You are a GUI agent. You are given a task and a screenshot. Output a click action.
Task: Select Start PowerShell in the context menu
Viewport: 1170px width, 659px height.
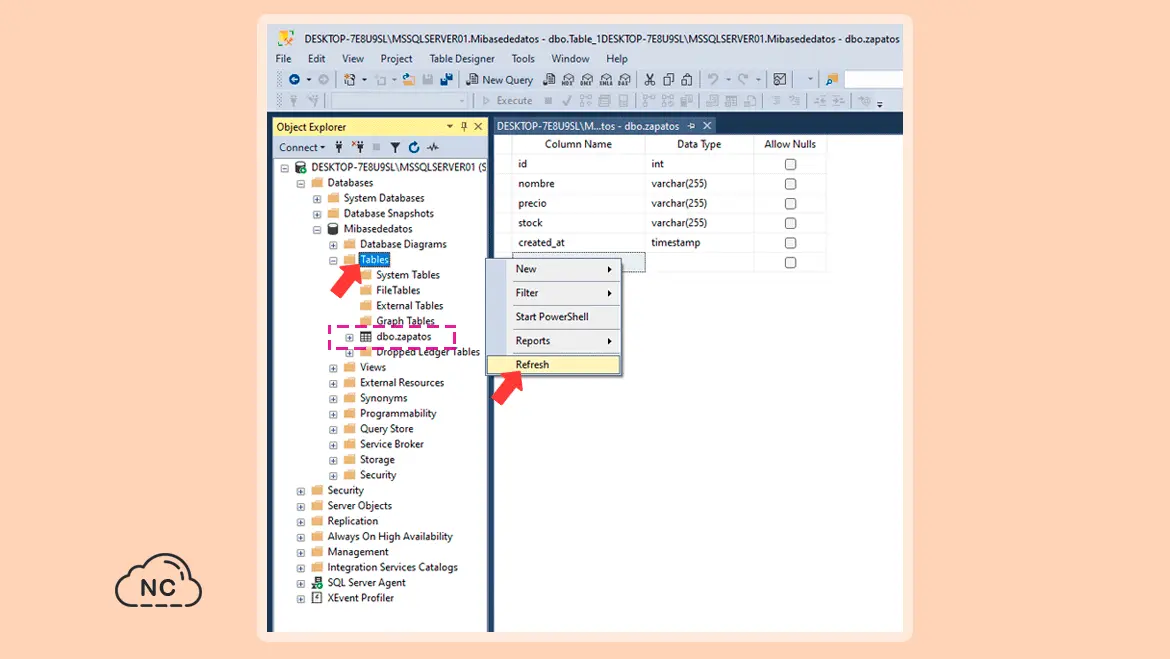(x=553, y=316)
